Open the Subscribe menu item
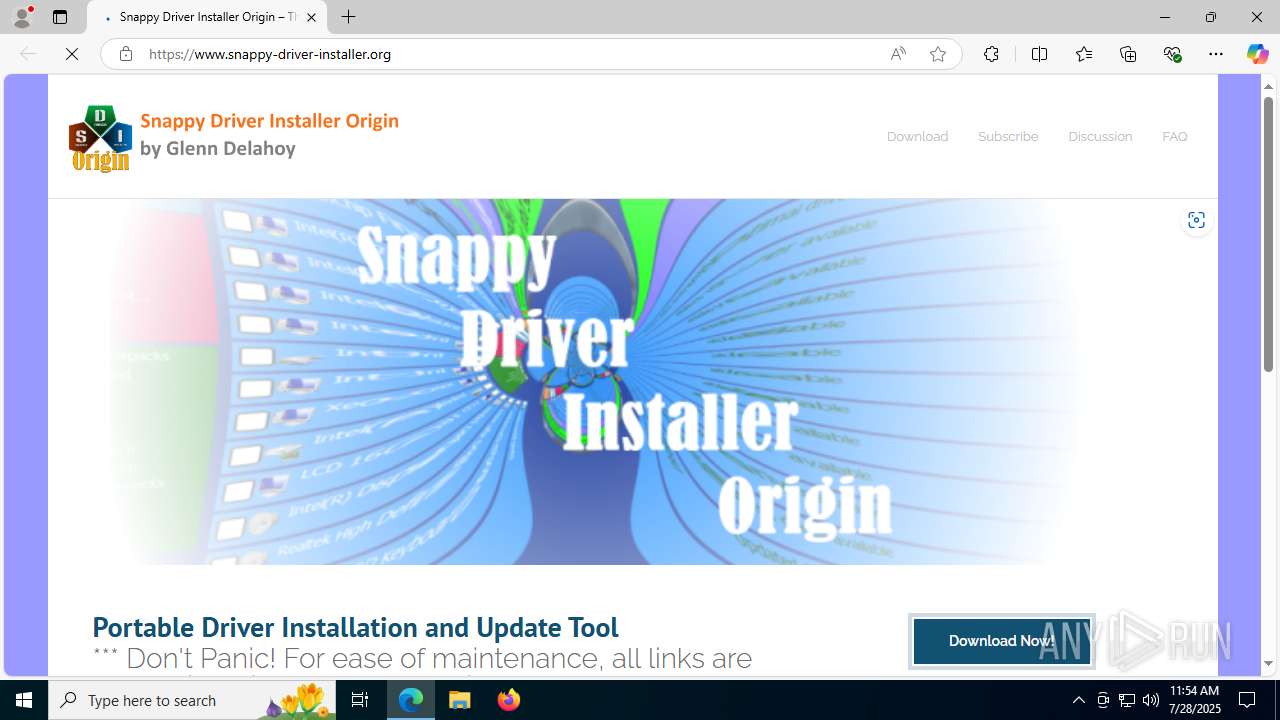 coord(1008,137)
